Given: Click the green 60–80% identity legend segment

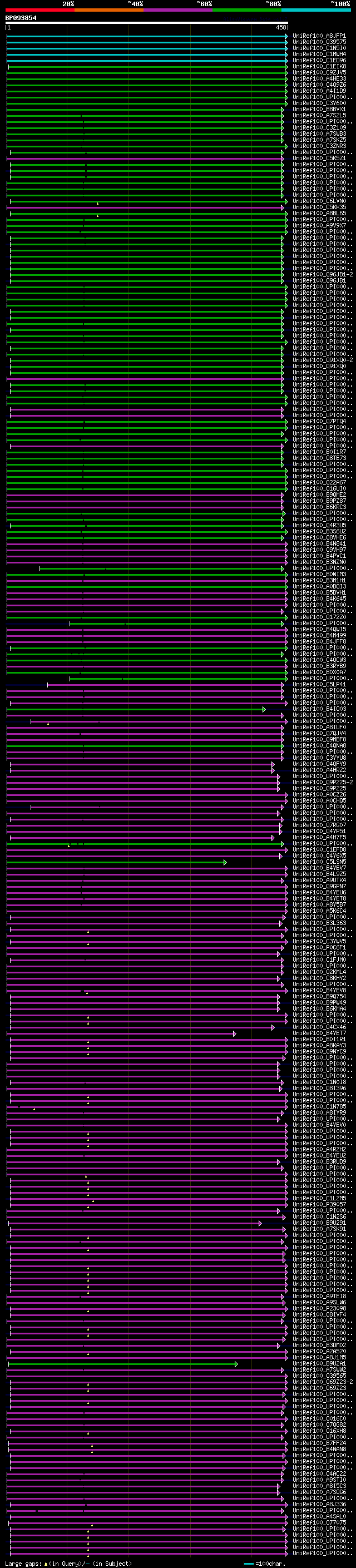Looking at the screenshot, I should [x=246, y=10].
